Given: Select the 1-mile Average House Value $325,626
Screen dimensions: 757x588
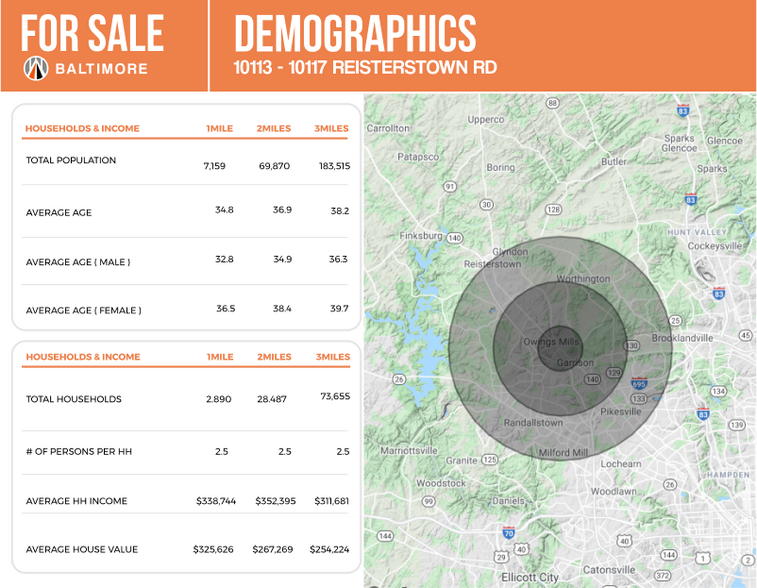Looking at the screenshot, I should tap(213, 549).
